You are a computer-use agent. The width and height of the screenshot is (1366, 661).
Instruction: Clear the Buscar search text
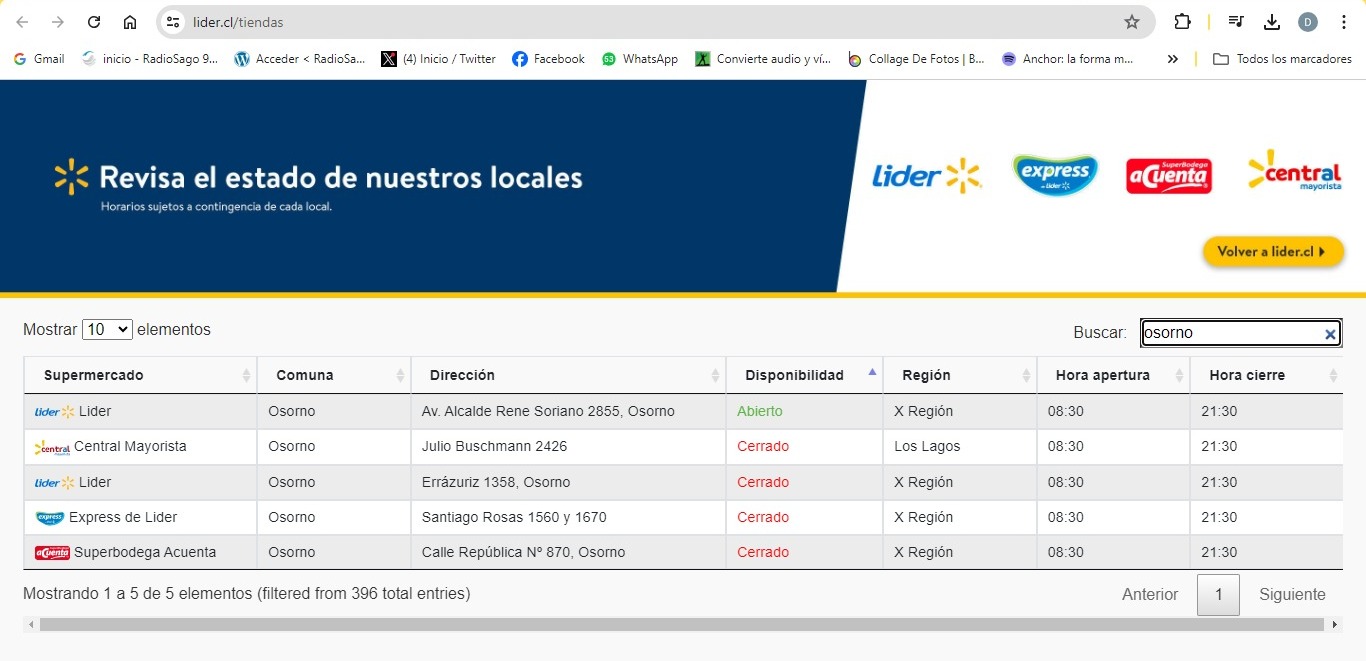(1330, 334)
